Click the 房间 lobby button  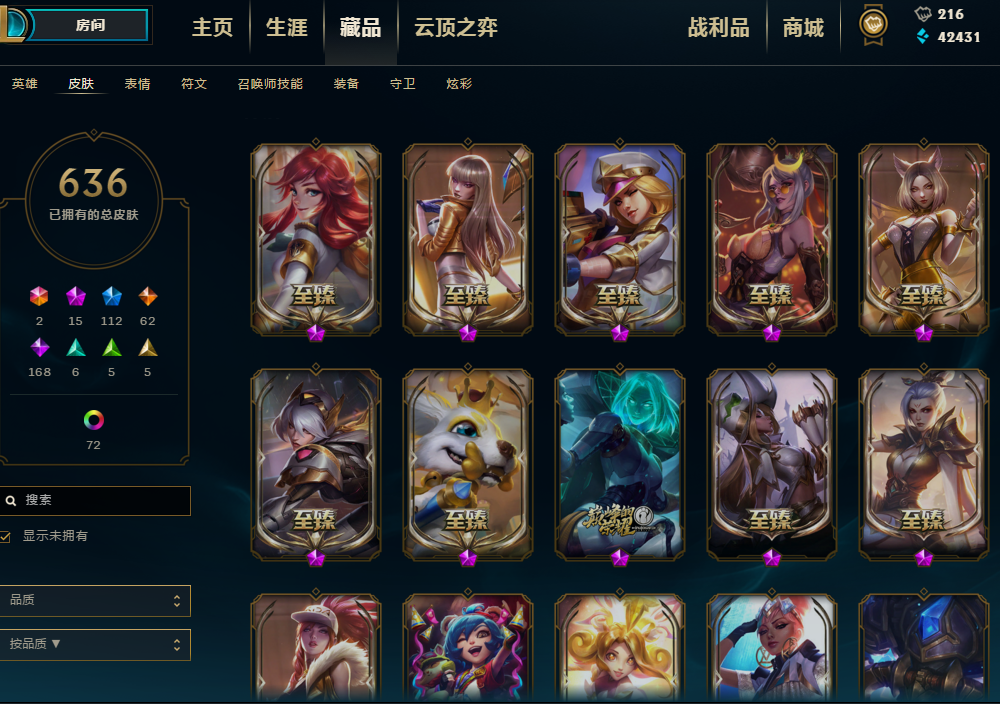tap(89, 25)
